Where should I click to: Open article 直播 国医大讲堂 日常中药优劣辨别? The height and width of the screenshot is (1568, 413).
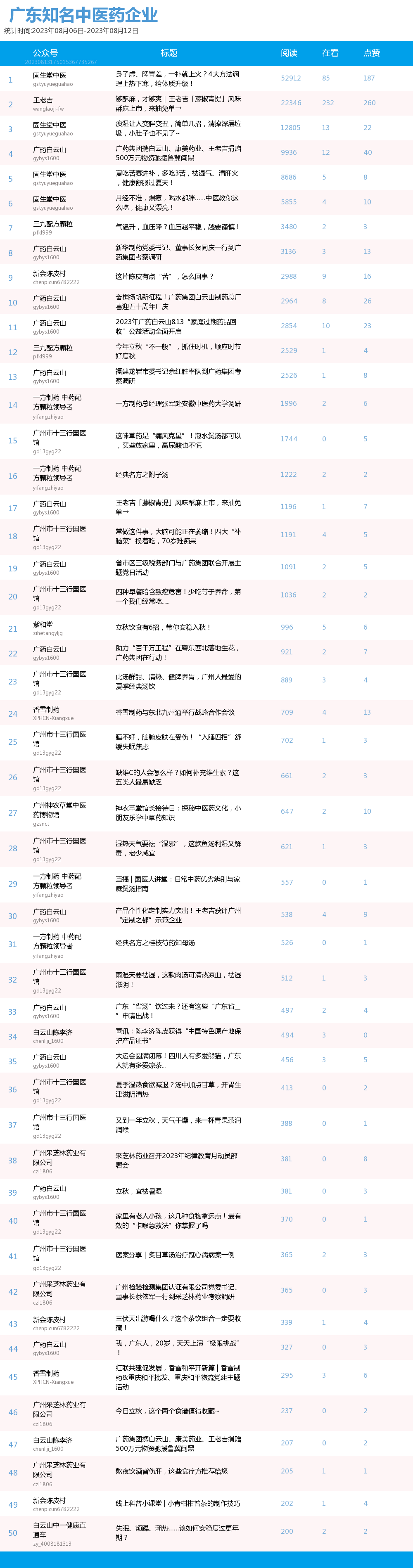177,884
